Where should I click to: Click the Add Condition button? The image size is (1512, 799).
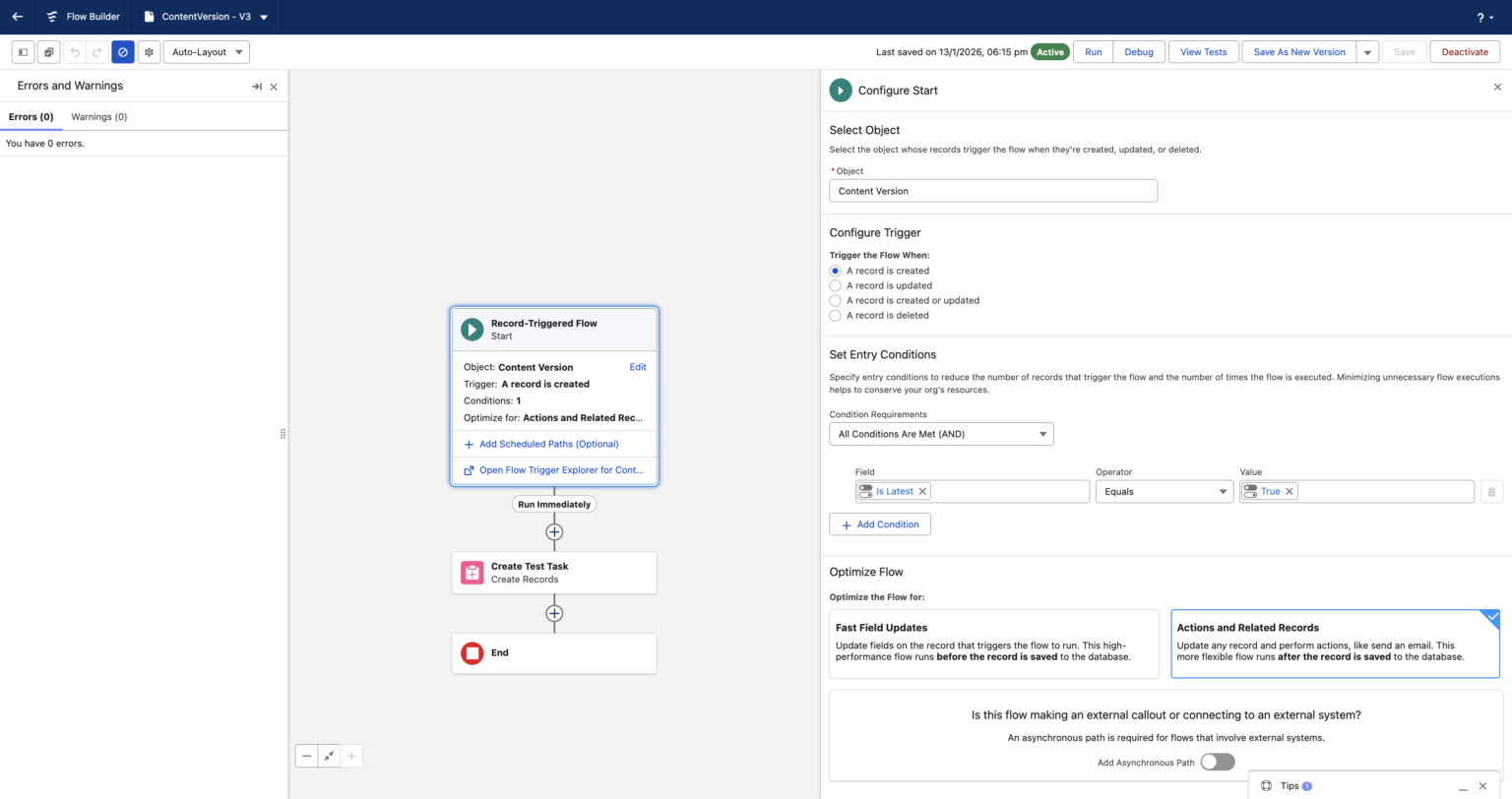tap(880, 524)
